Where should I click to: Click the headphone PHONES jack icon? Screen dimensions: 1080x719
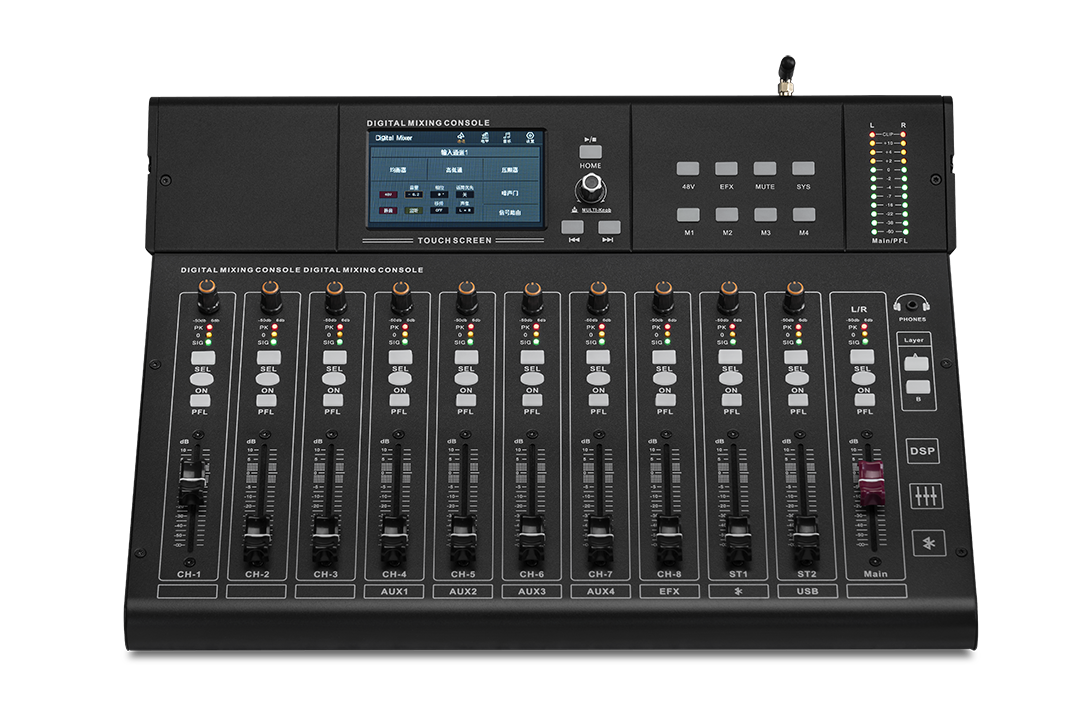point(912,304)
